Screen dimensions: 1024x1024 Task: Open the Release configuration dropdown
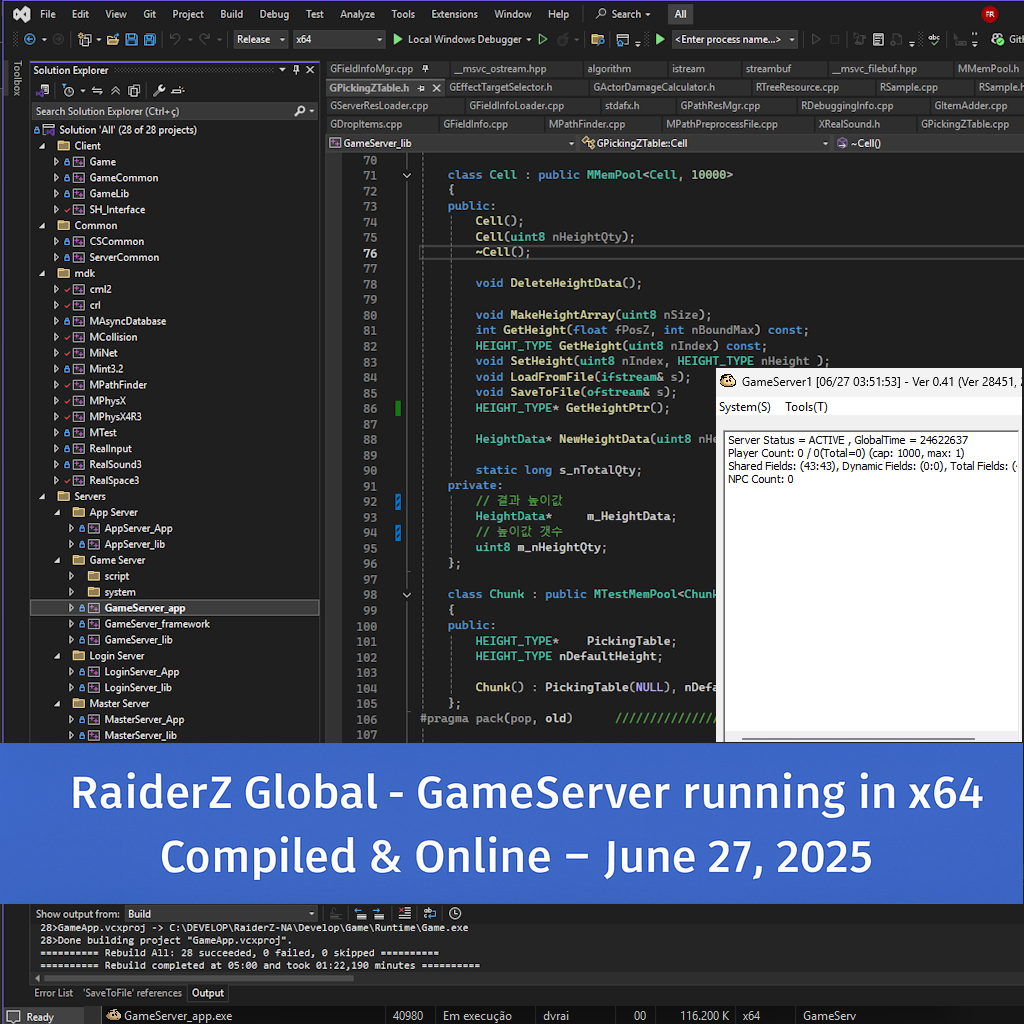[261, 39]
